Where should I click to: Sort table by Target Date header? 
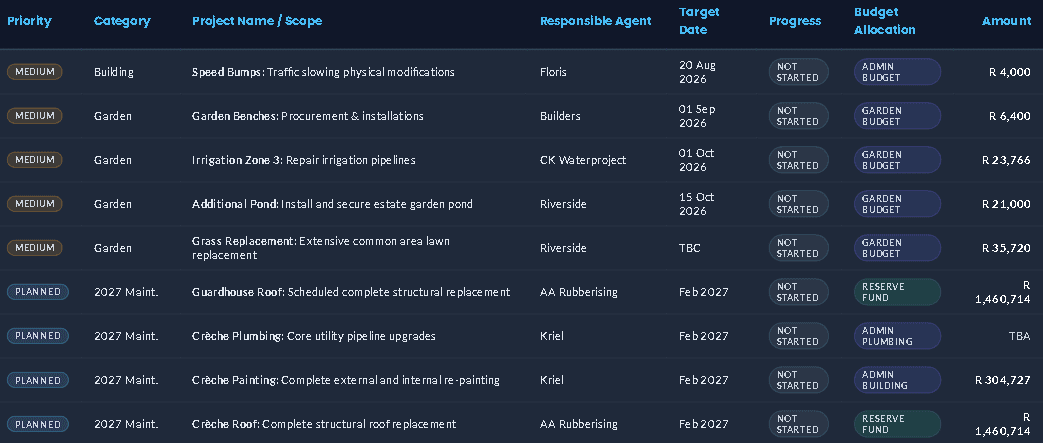pyautogui.click(x=699, y=21)
